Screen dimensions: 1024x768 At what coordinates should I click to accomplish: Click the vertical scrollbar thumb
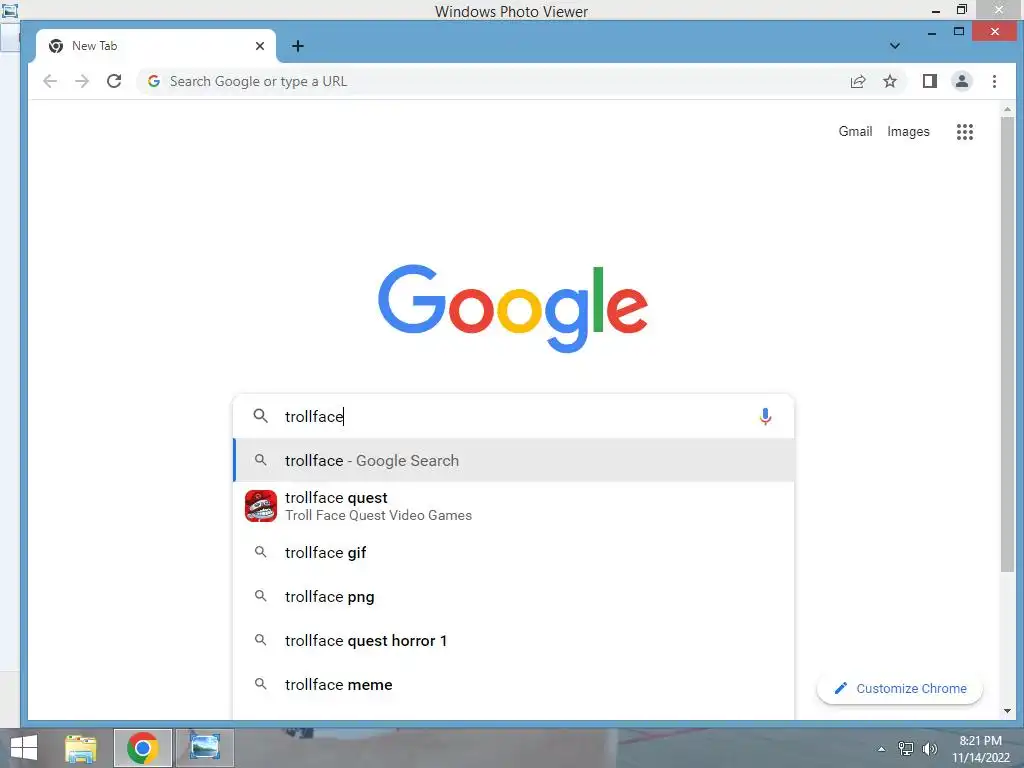click(1007, 345)
